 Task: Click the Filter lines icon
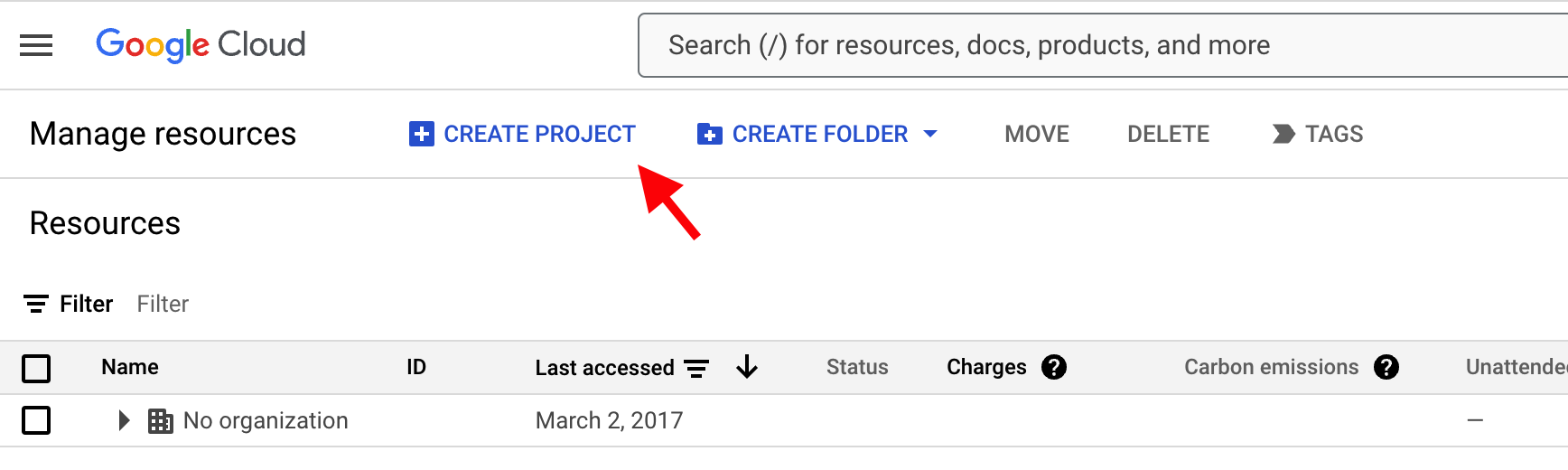point(36,304)
